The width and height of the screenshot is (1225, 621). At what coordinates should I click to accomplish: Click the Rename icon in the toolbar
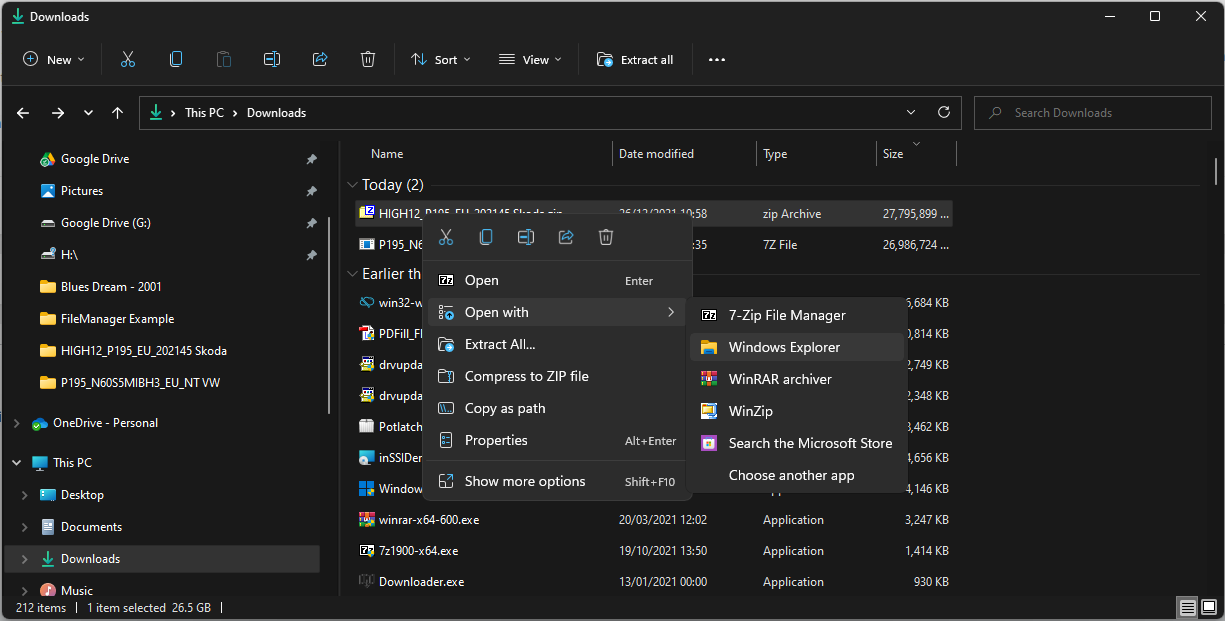click(272, 60)
